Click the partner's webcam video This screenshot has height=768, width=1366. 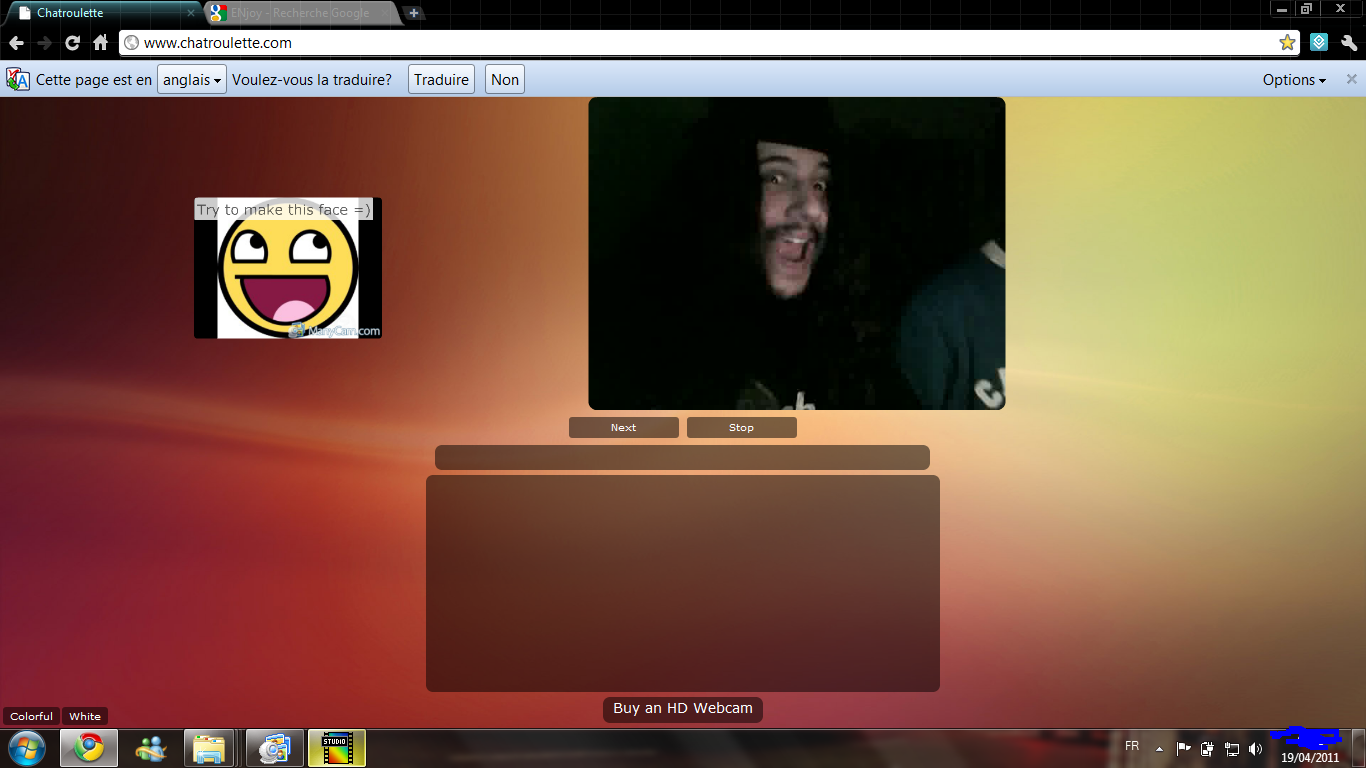(797, 253)
